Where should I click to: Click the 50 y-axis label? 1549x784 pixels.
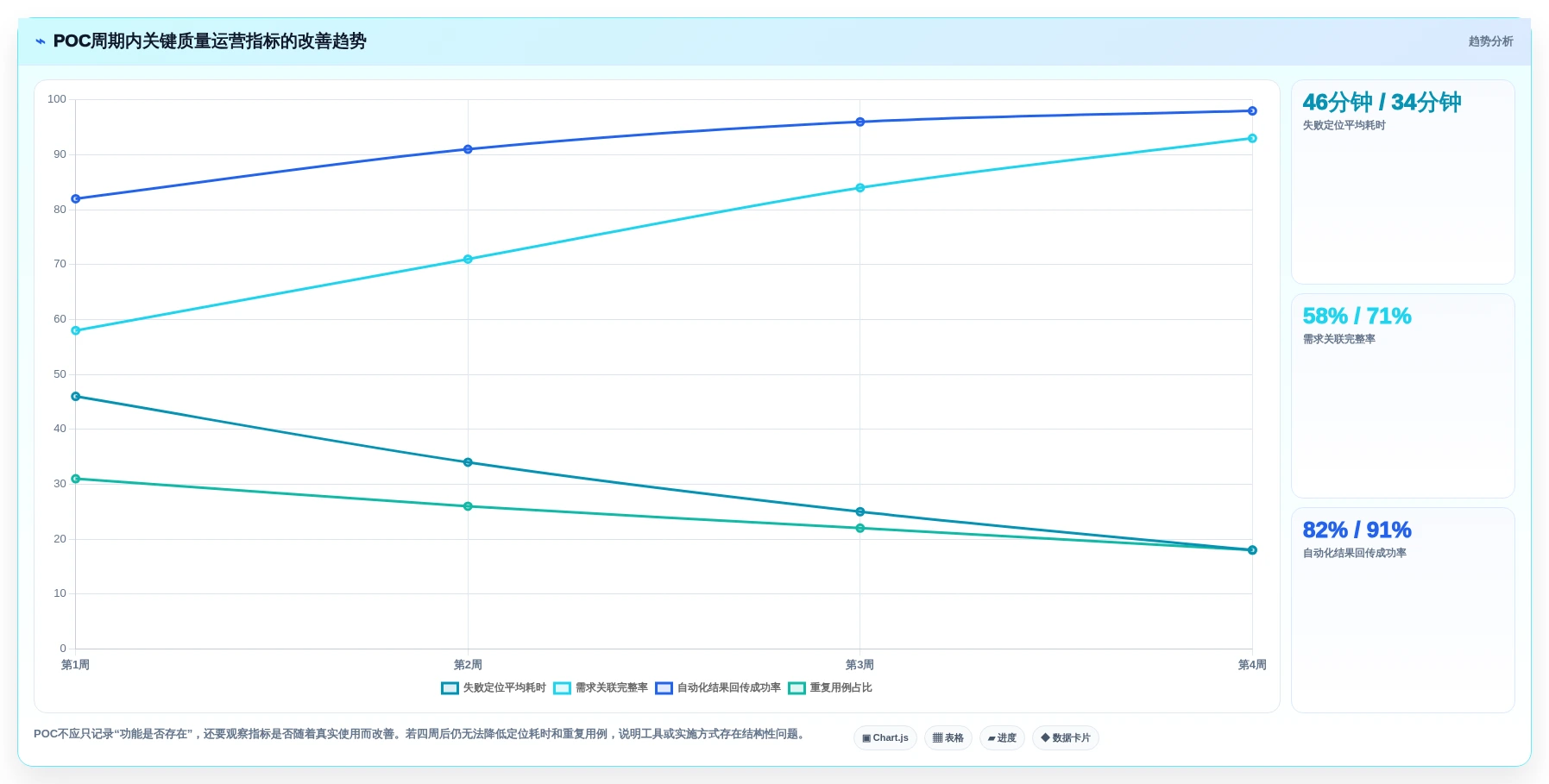click(60, 374)
